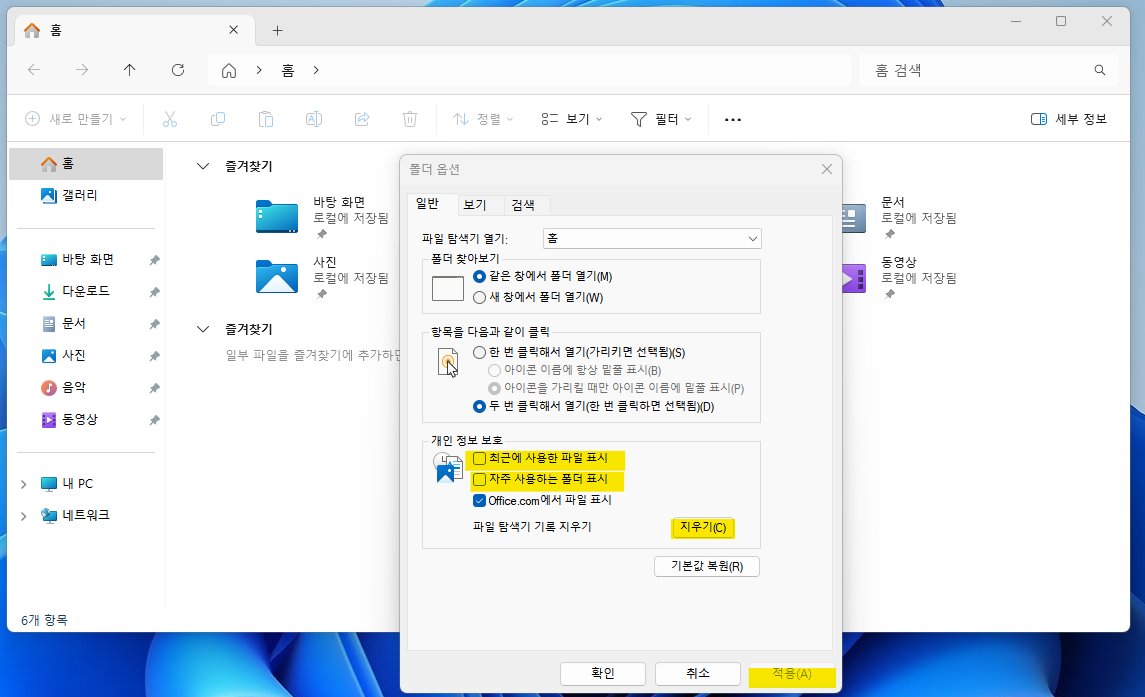
Task: Click the Forward navigation arrow
Action: (82, 70)
